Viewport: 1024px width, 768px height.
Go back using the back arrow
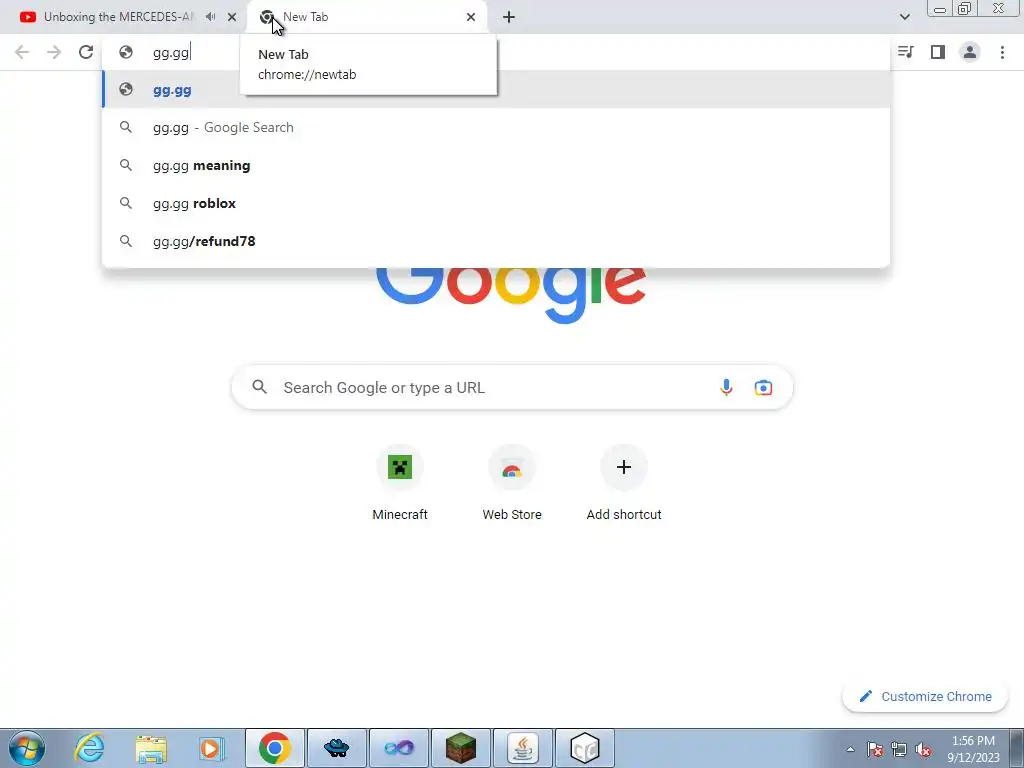pyautogui.click(x=22, y=52)
